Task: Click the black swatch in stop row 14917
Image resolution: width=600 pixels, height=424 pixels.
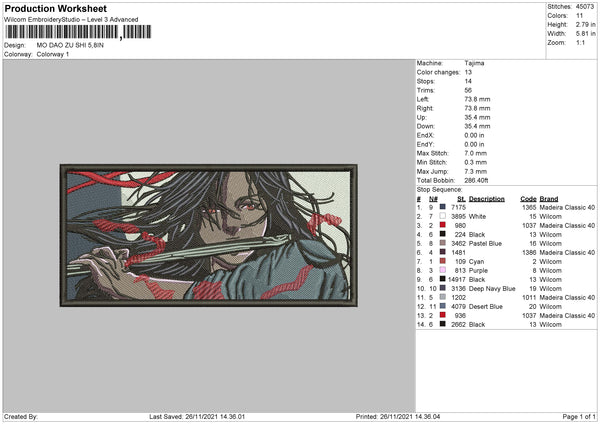Action: point(442,279)
